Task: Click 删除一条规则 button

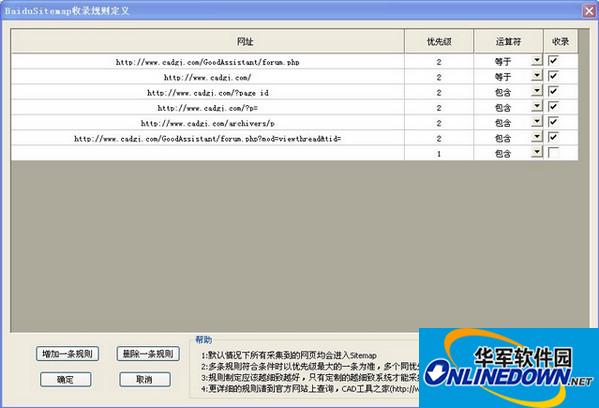Action: point(148,354)
